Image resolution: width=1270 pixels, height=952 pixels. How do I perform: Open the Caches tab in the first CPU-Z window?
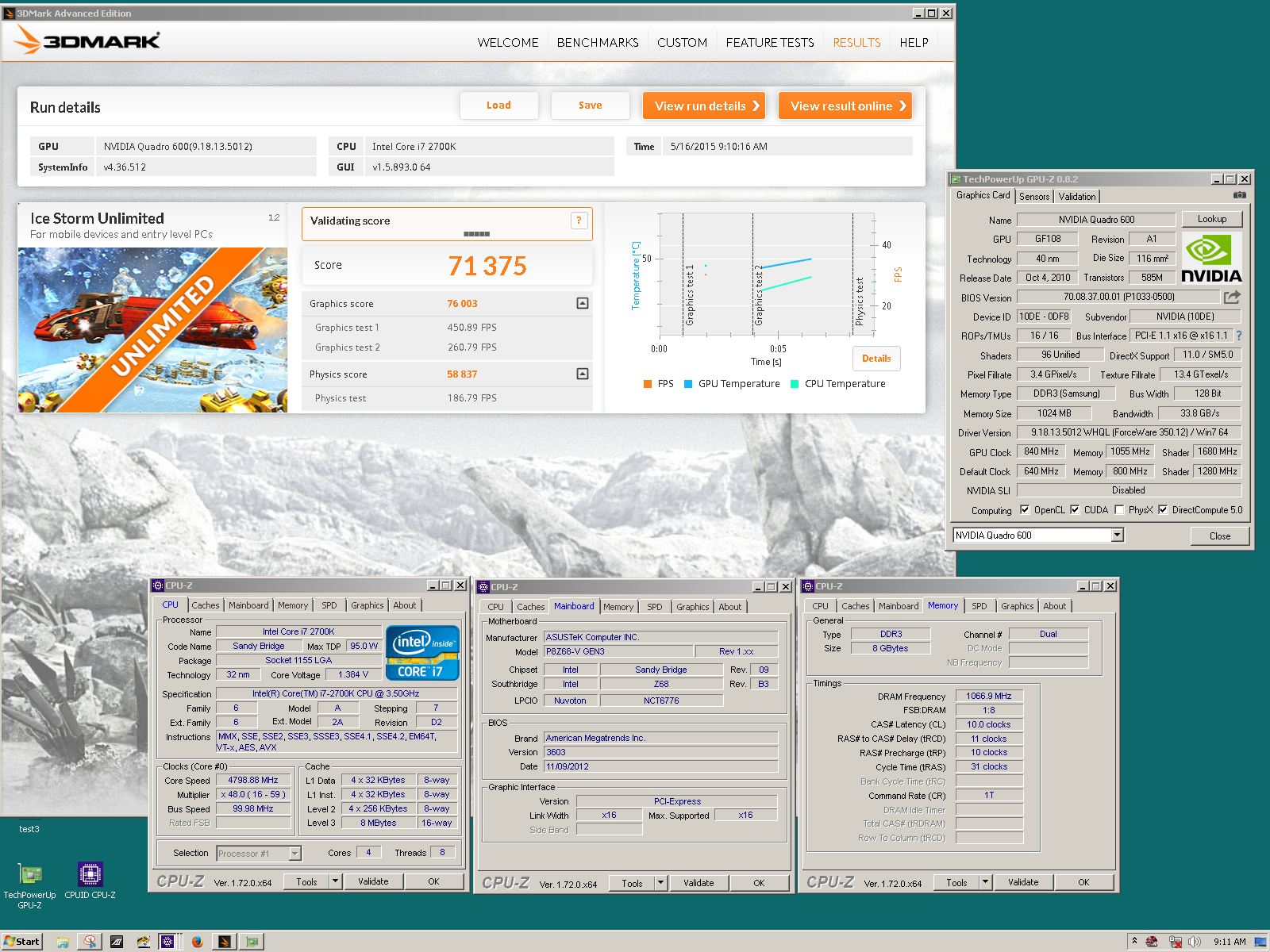(206, 605)
